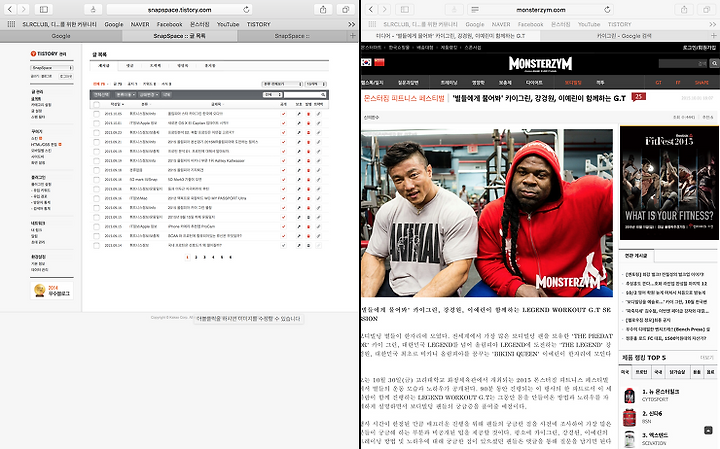Screen dimensions: 720x449
Task: Show all tabs in the right Safari window
Action: tap(706, 9)
